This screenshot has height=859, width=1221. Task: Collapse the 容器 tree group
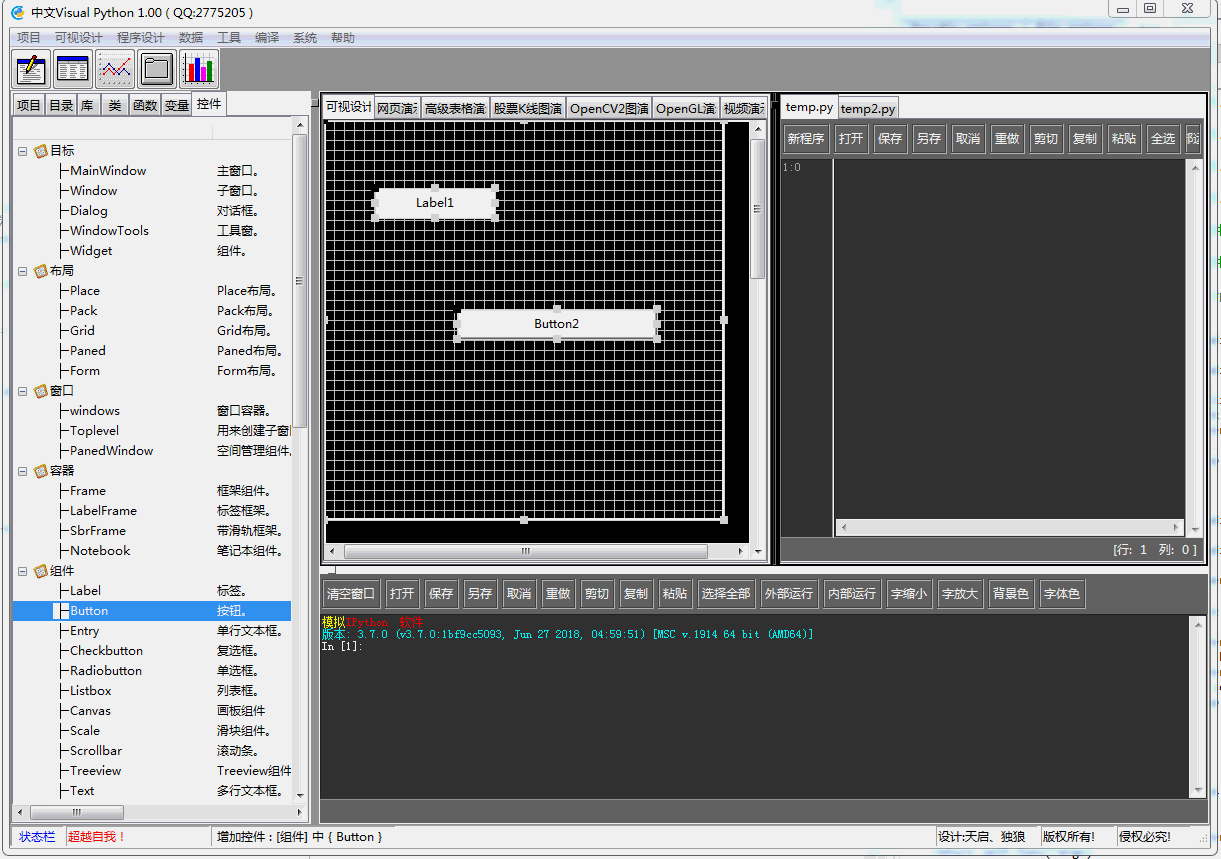22,471
